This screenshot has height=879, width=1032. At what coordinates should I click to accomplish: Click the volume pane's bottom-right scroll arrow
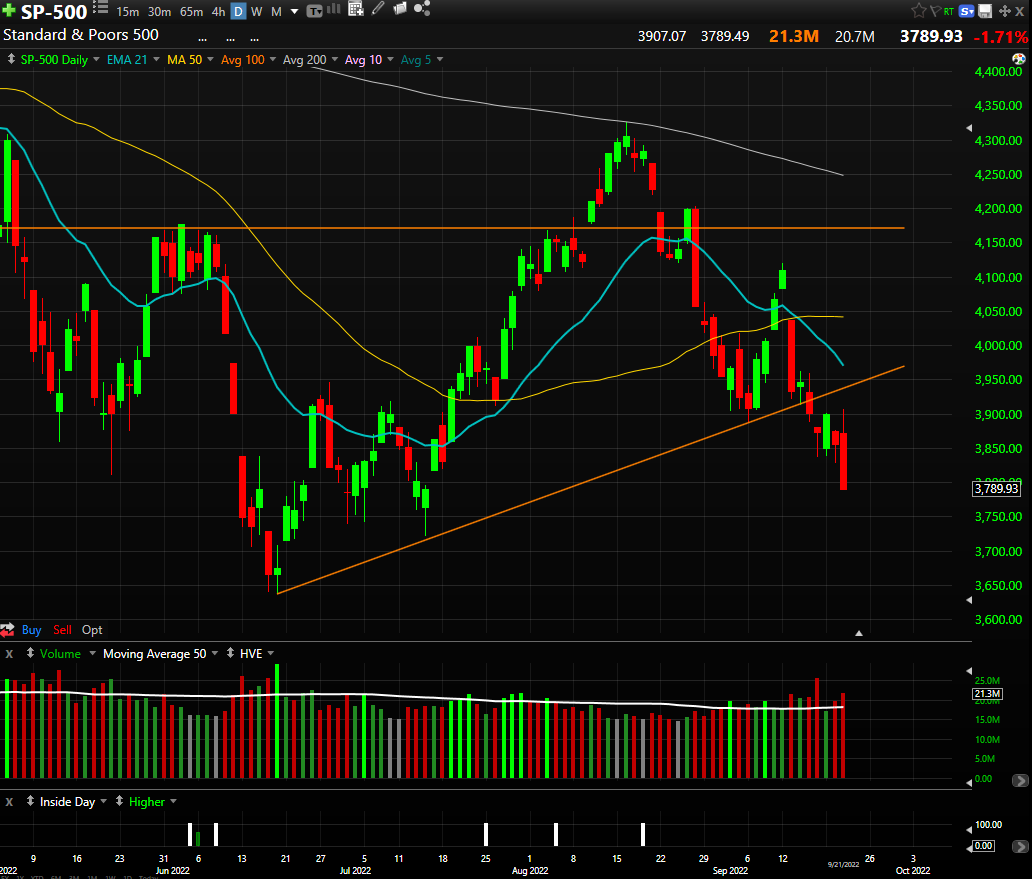[1019, 781]
